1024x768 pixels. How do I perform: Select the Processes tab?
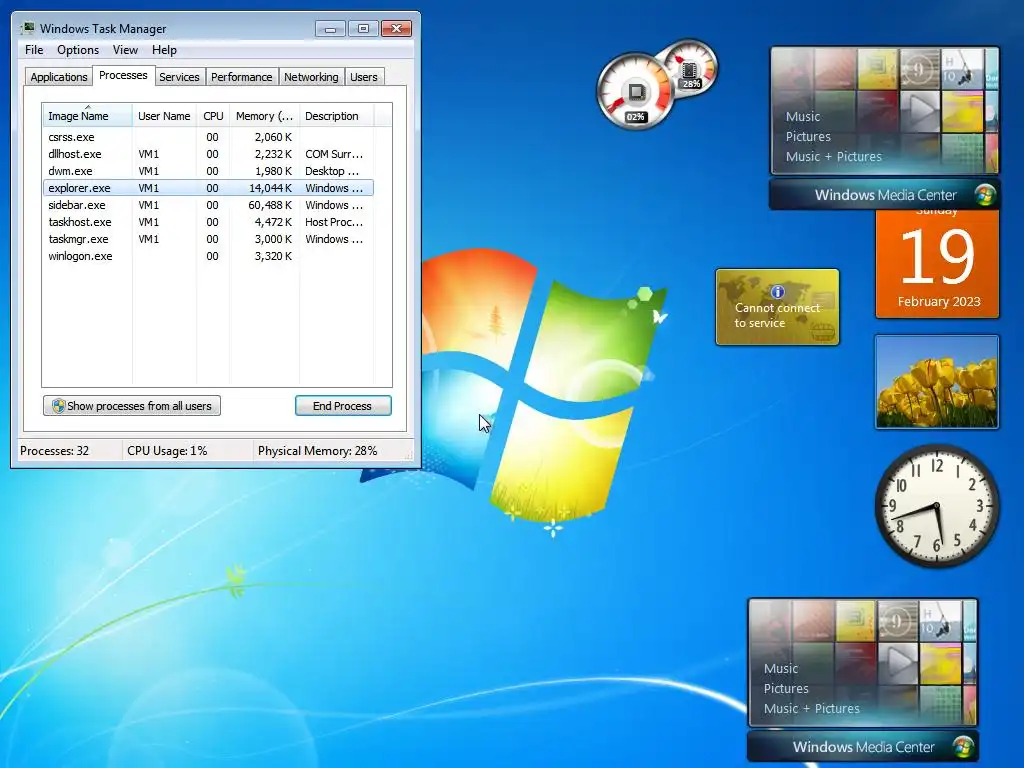coord(123,75)
